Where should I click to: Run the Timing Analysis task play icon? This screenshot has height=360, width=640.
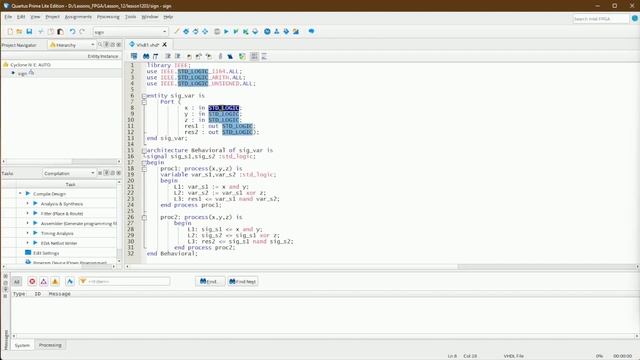pyautogui.click(x=35, y=233)
